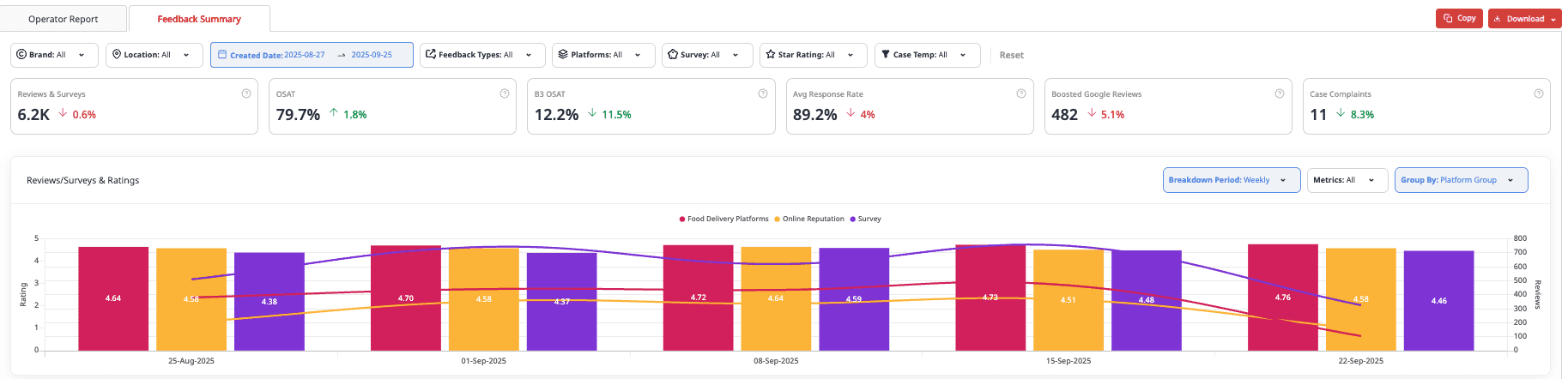Click the Case Temp funnel icon
This screenshot has width=1568, height=379.
point(886,54)
